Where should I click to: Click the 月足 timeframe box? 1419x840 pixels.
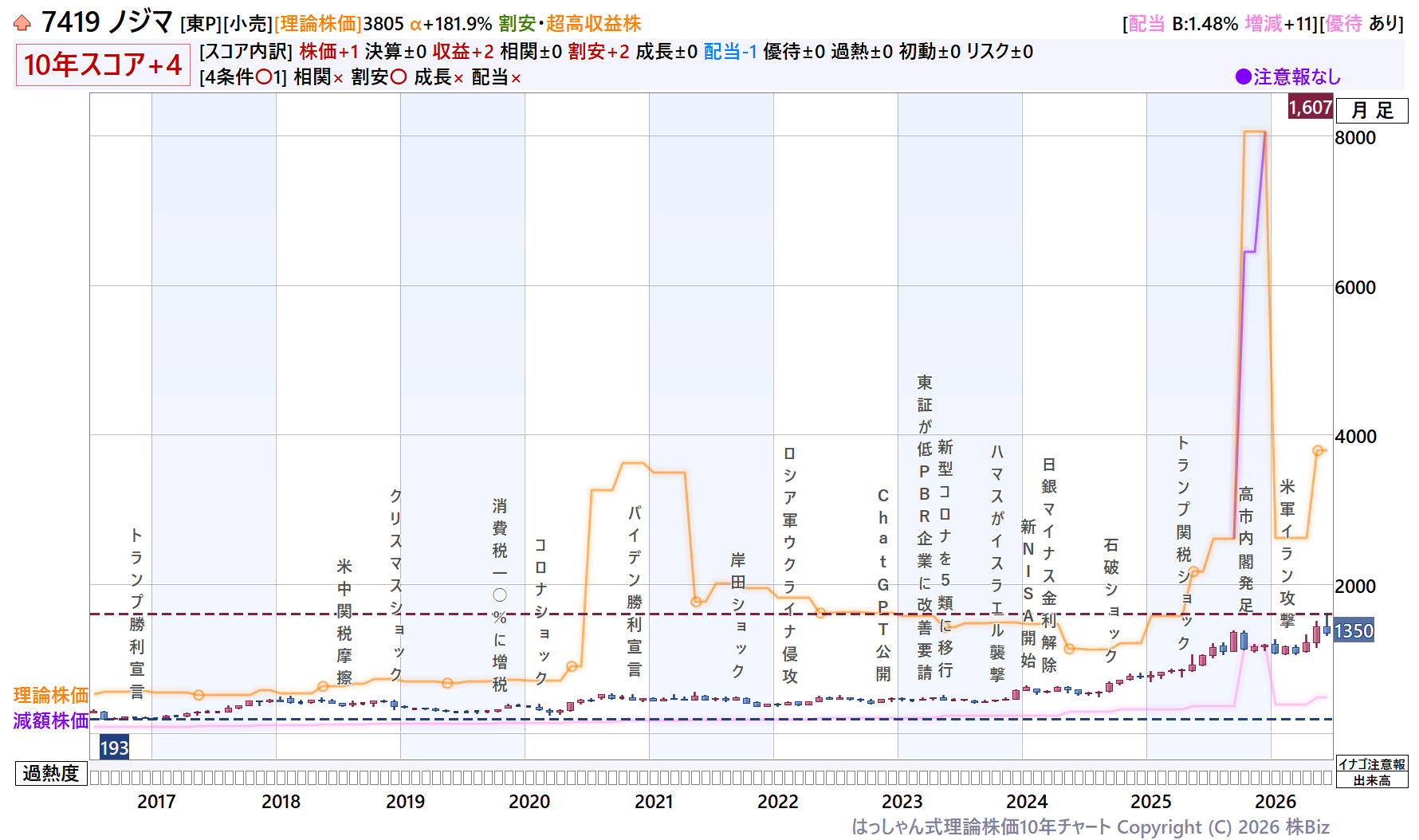[1372, 111]
